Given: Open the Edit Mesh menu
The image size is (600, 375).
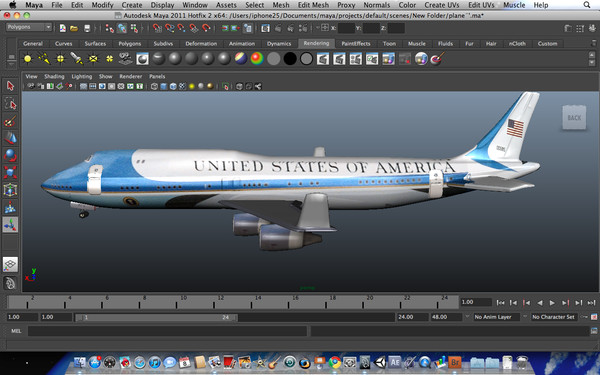Looking at the screenshot, I should (313, 5).
